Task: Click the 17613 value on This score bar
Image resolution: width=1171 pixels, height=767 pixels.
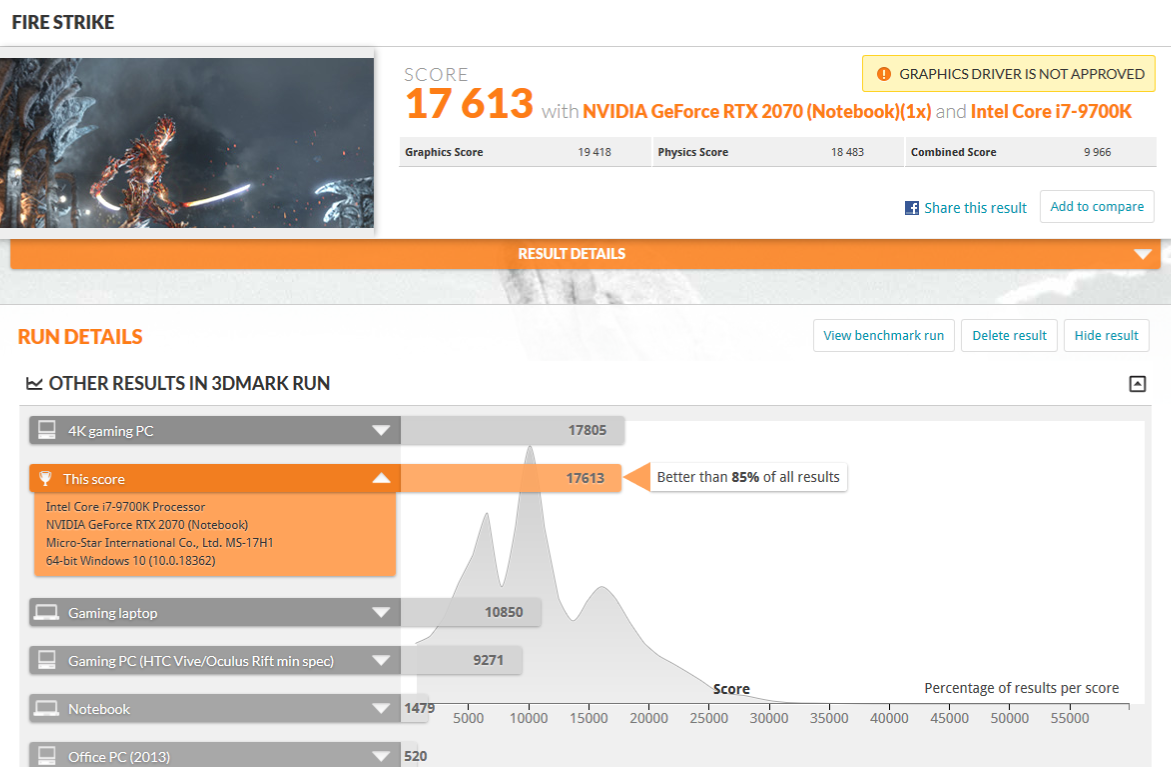Action: click(x=585, y=478)
